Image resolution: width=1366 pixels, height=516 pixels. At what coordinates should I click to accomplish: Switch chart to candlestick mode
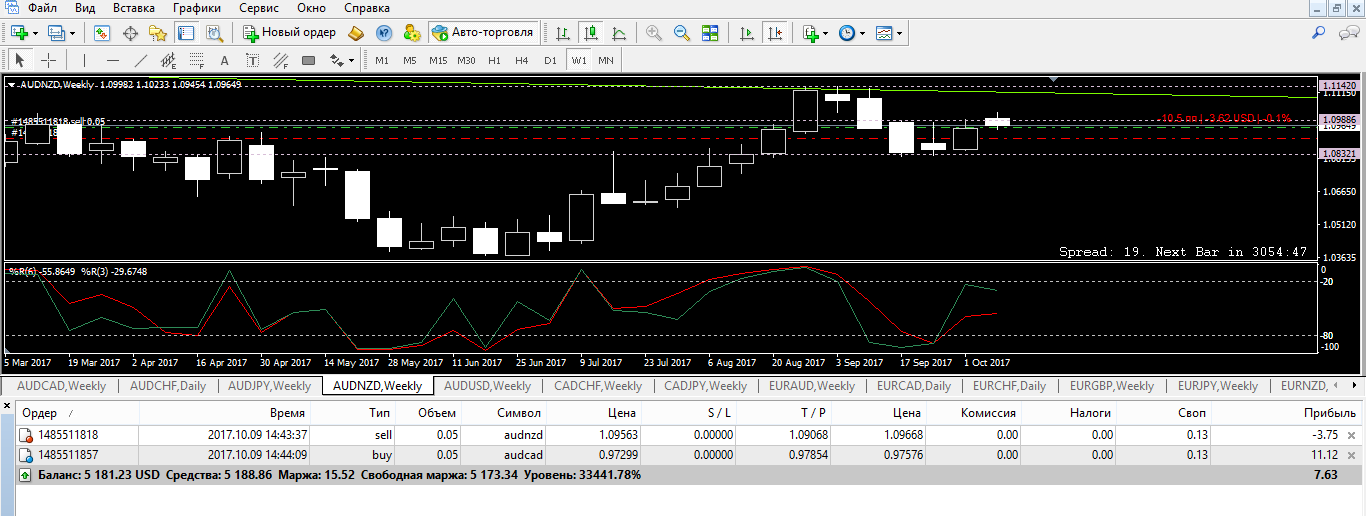[590, 33]
